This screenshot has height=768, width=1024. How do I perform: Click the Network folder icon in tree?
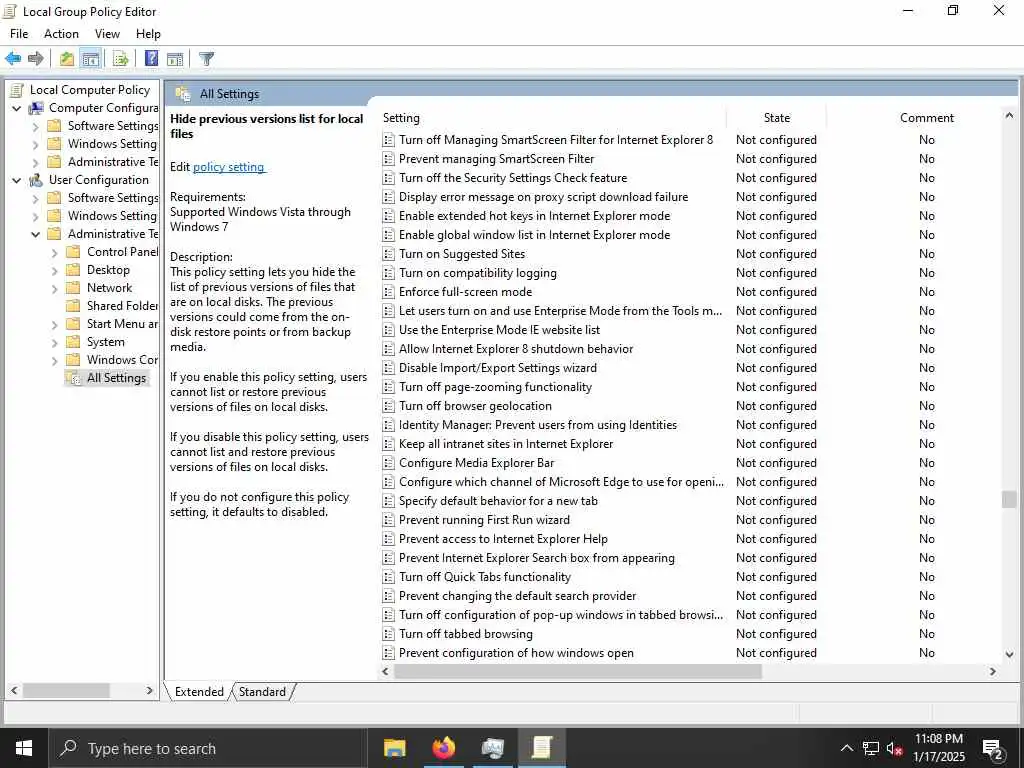(74, 288)
